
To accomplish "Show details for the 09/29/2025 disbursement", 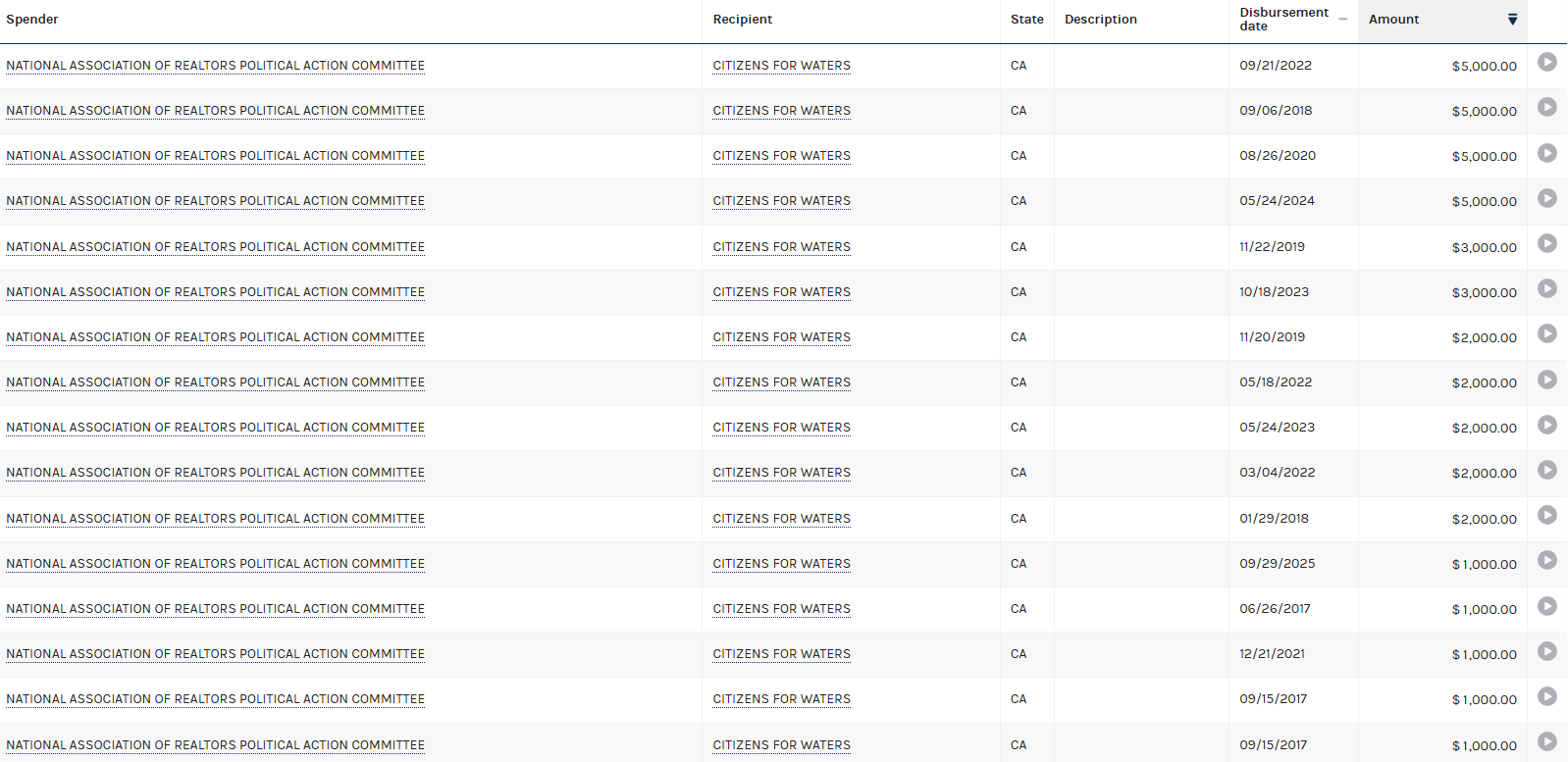I will tap(1546, 561).
